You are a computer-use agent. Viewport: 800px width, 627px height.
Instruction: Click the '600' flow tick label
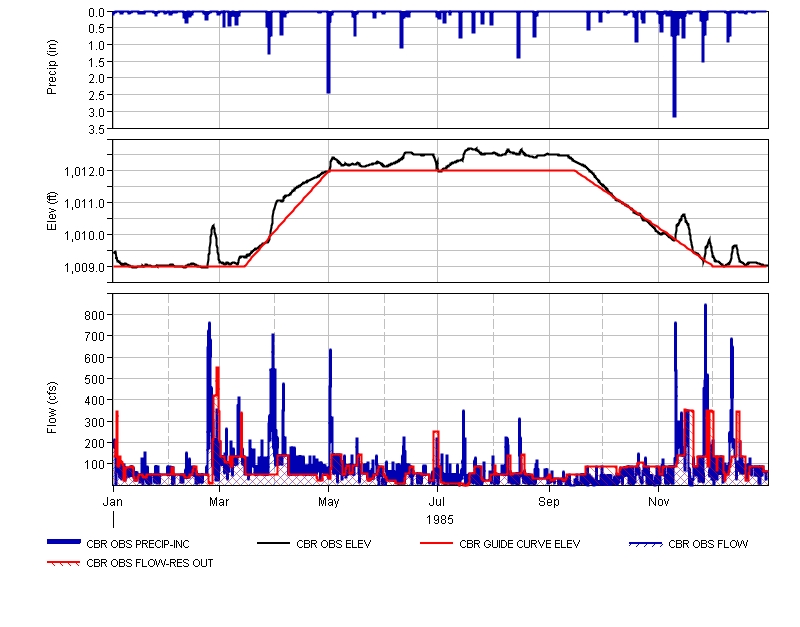95,358
